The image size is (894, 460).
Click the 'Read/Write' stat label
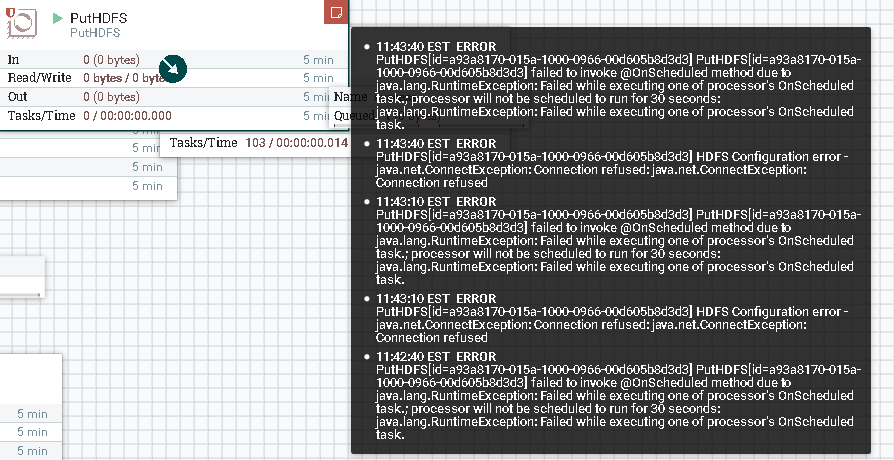(x=39, y=78)
